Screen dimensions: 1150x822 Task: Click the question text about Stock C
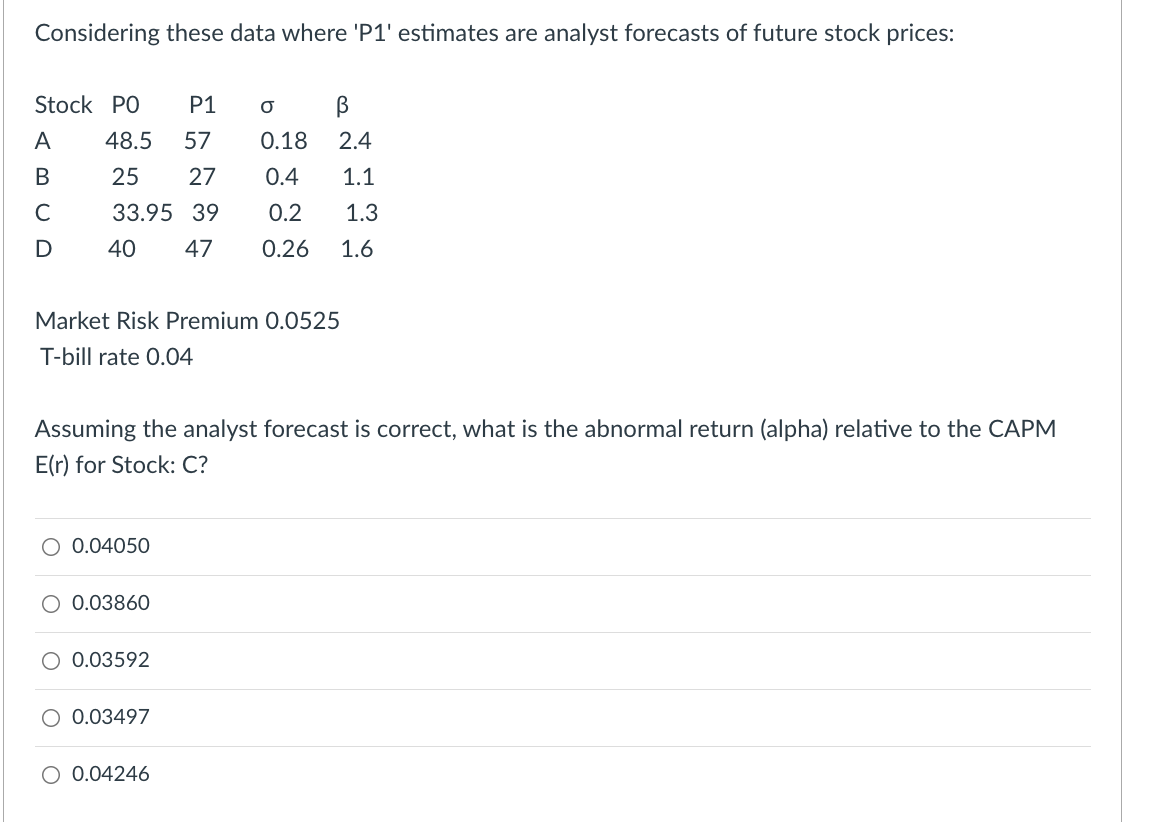coord(545,446)
